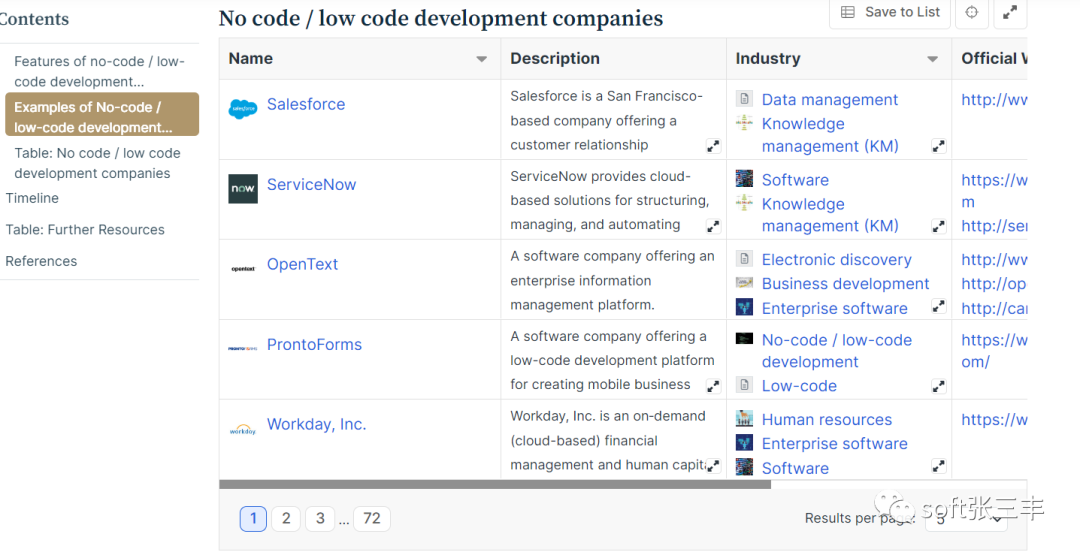Viewport: 1080px width, 555px height.
Task: Expand the ServiceNow industry cell
Action: [x=938, y=226]
